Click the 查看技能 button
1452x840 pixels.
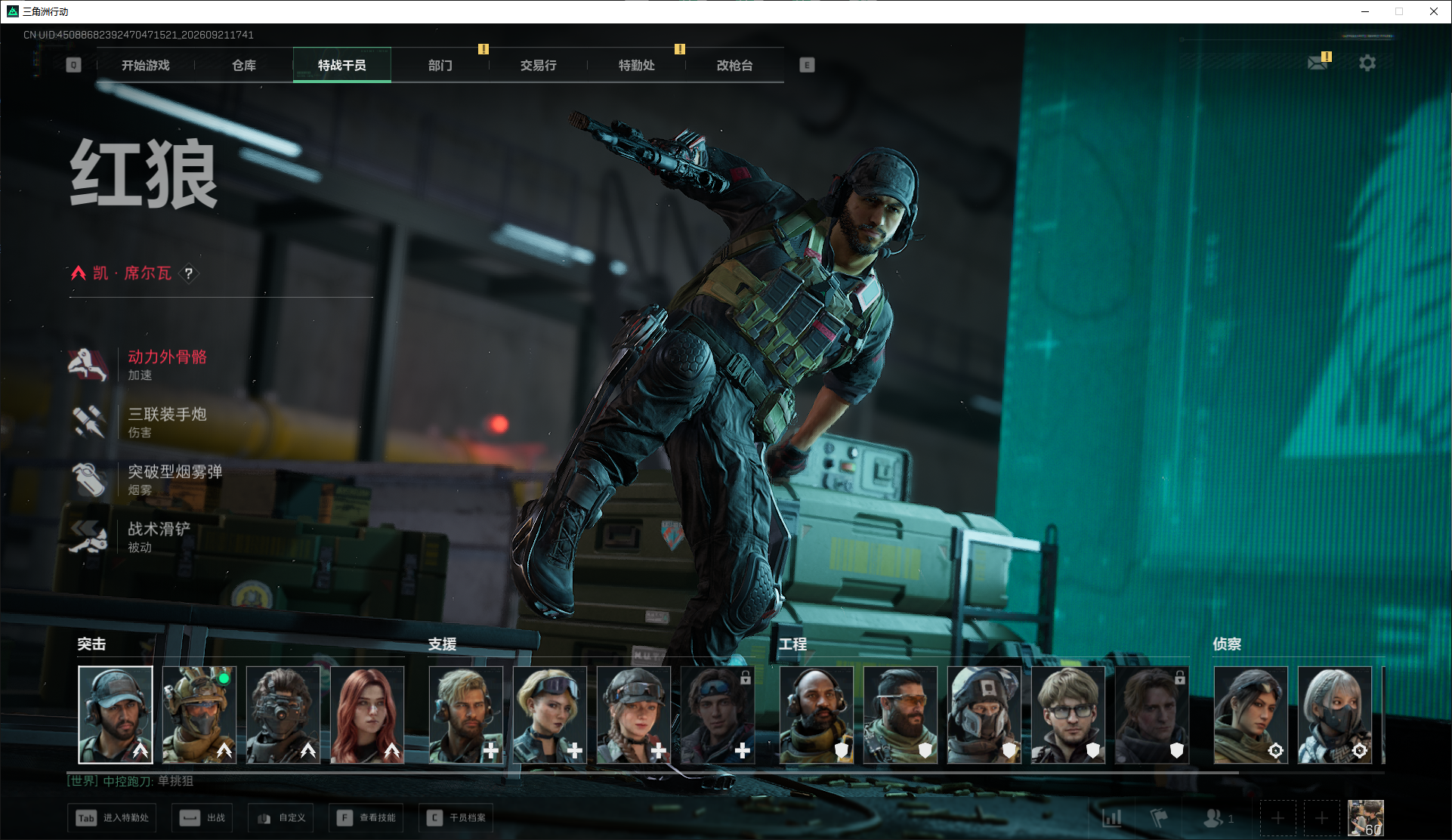coord(366,818)
